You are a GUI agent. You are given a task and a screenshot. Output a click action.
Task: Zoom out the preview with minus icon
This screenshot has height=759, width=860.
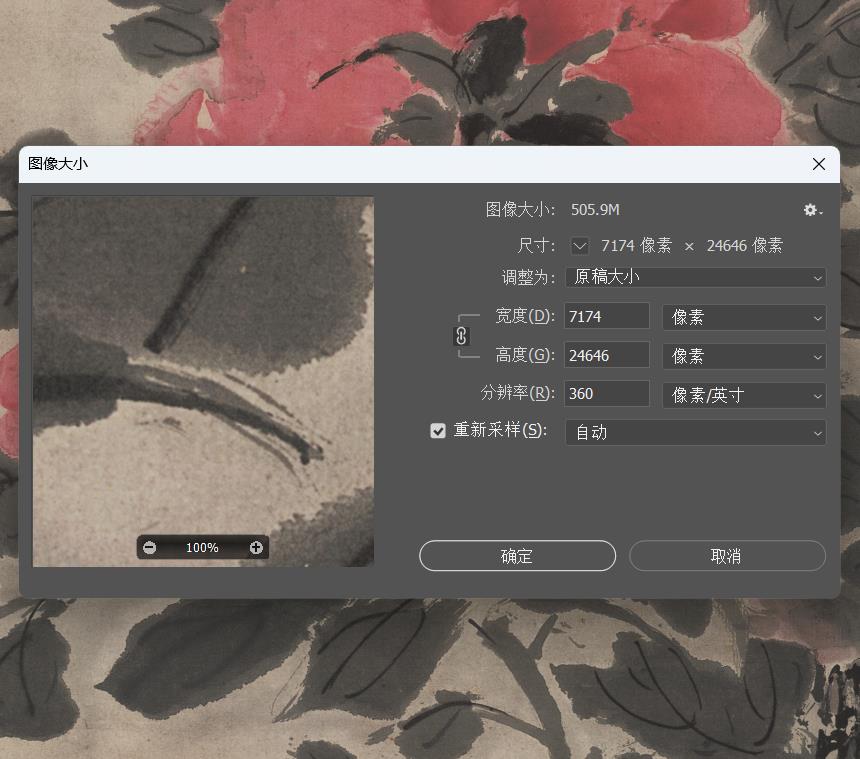tap(150, 547)
